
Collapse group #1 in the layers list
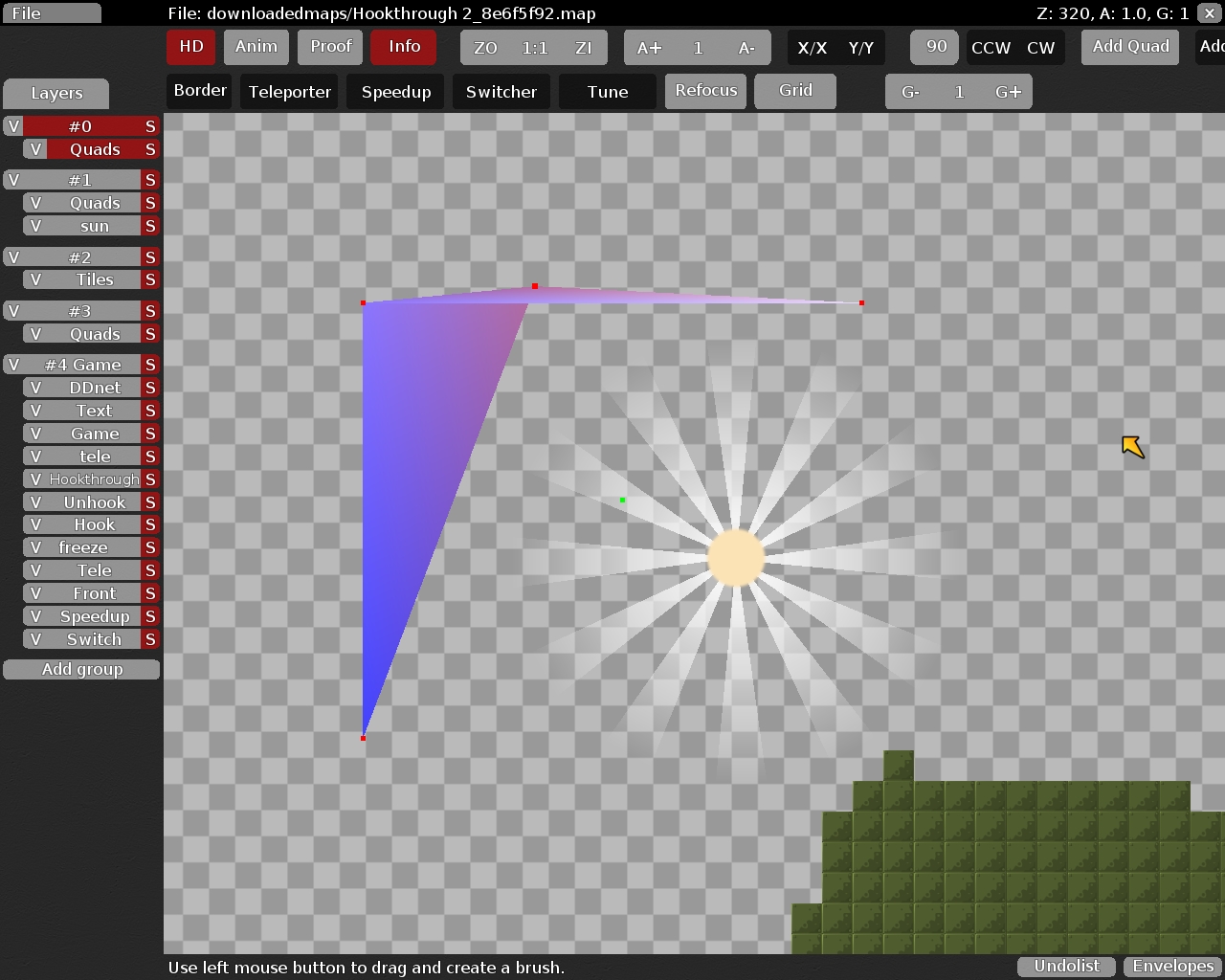click(x=80, y=180)
